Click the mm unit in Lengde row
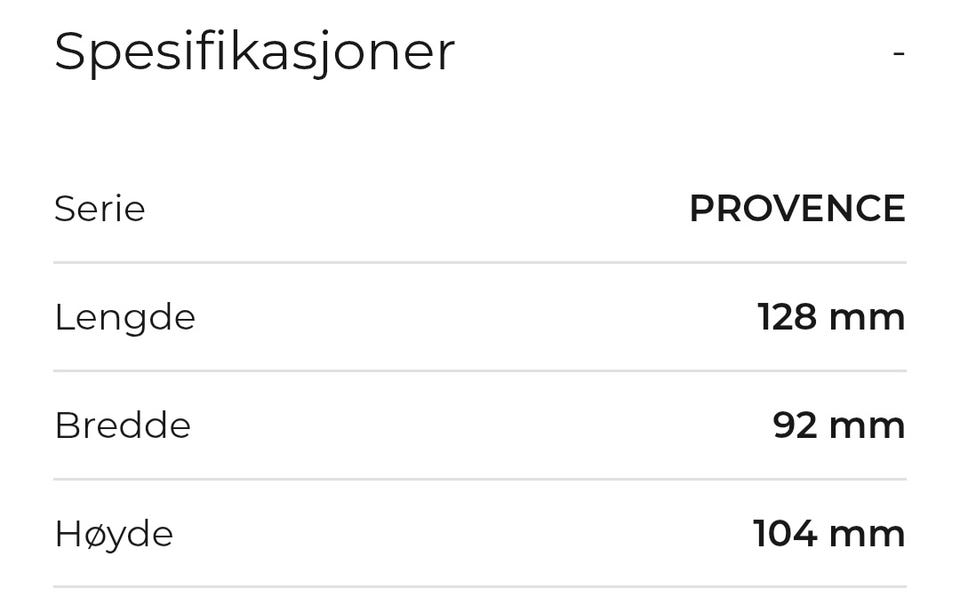 [867, 319]
